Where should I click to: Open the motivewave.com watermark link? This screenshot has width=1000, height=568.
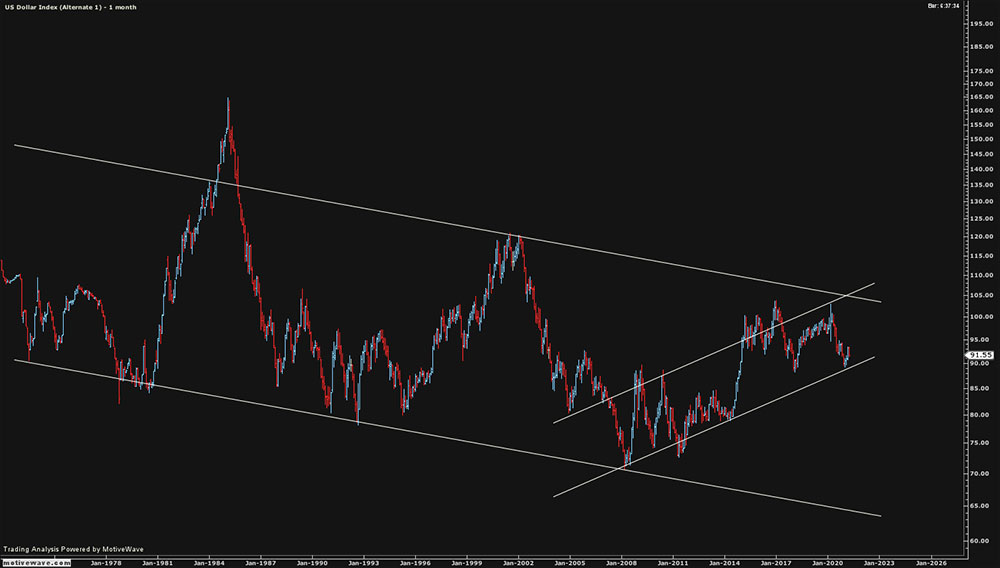tap(35, 562)
